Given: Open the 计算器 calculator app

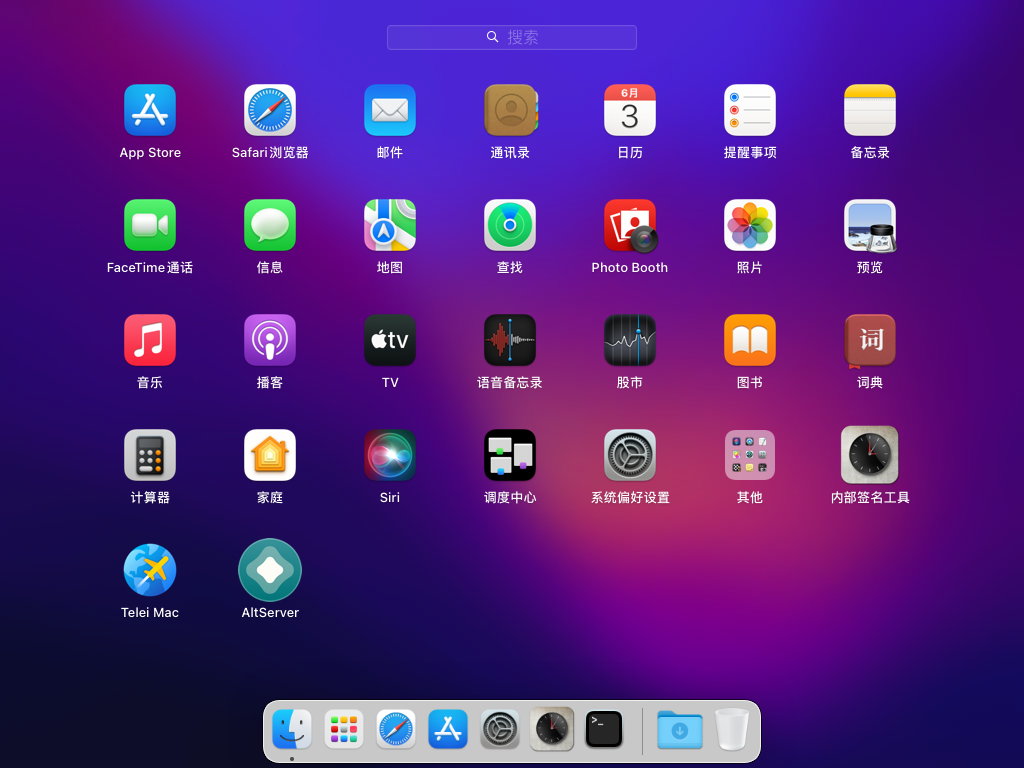Looking at the screenshot, I should (150, 455).
